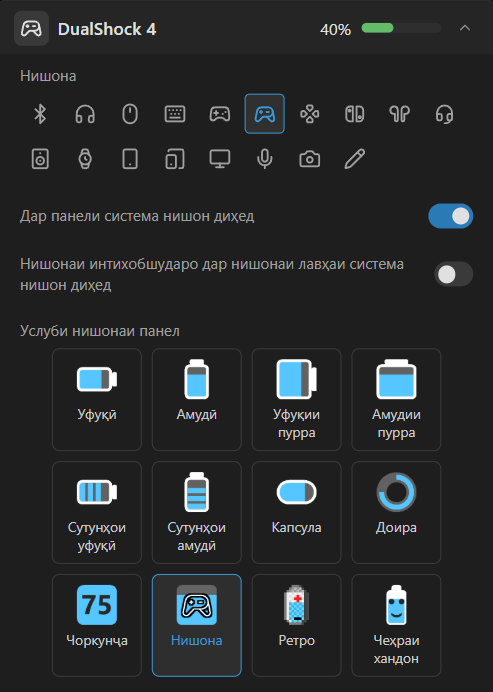Choose the speaker icon
This screenshot has height=692, width=493.
click(x=40, y=159)
